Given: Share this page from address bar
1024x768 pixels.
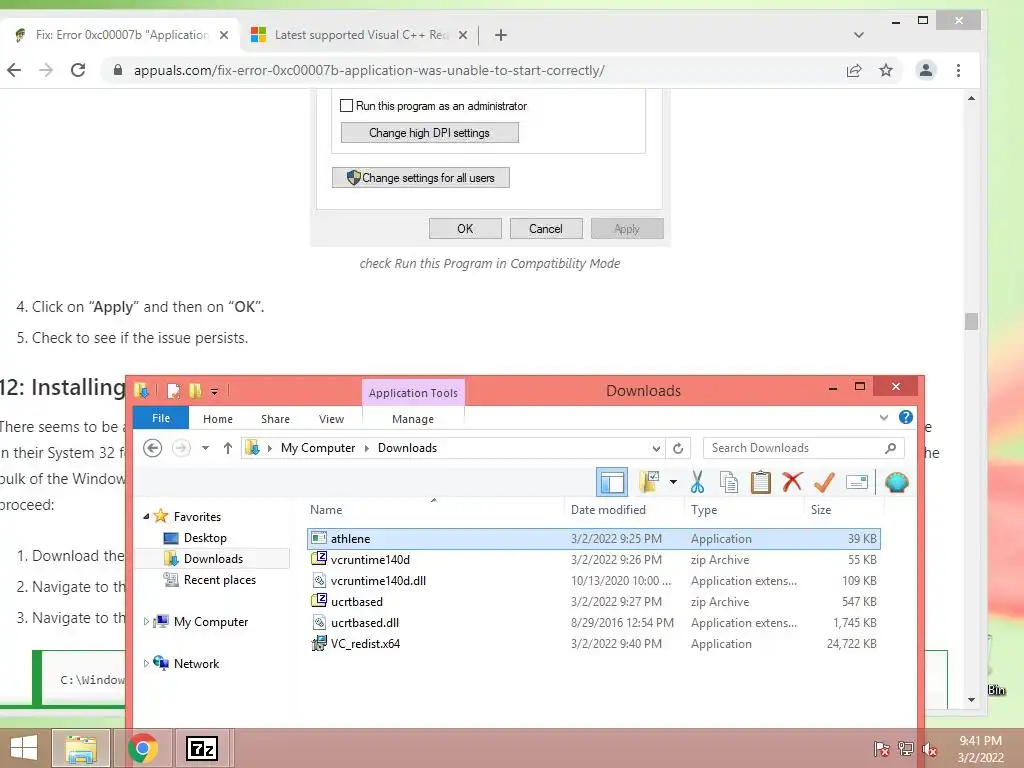Looking at the screenshot, I should point(854,70).
